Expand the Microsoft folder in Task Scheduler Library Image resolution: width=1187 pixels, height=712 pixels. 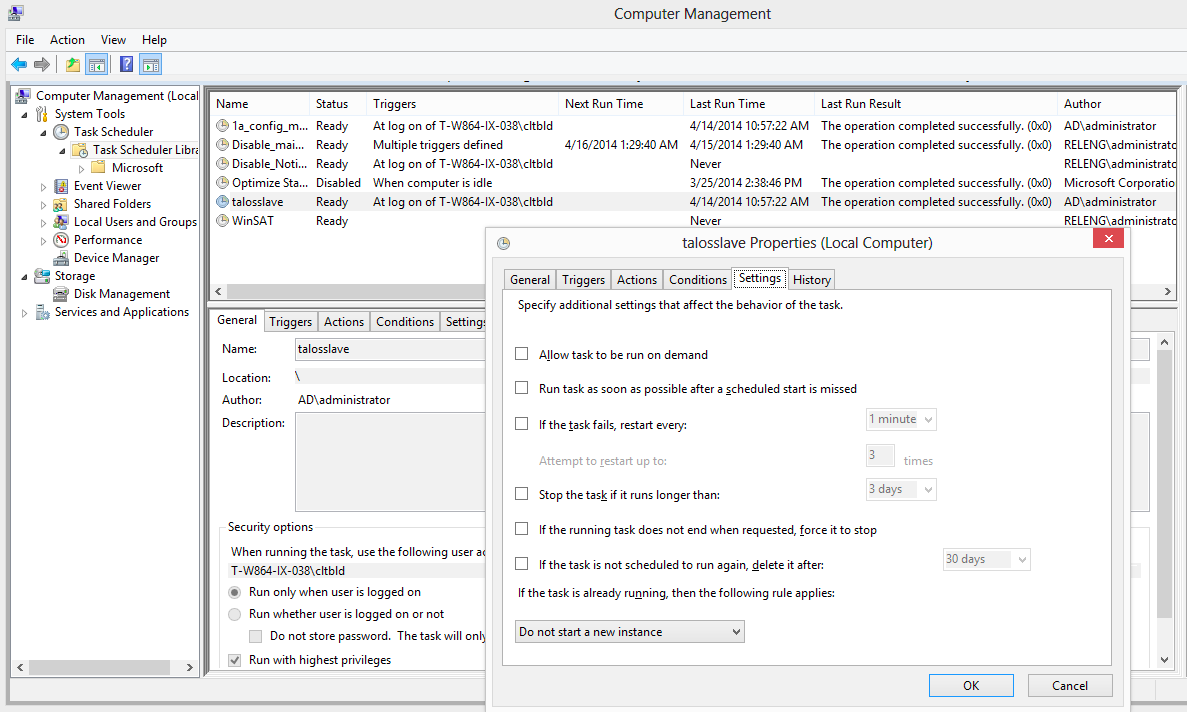coord(82,169)
